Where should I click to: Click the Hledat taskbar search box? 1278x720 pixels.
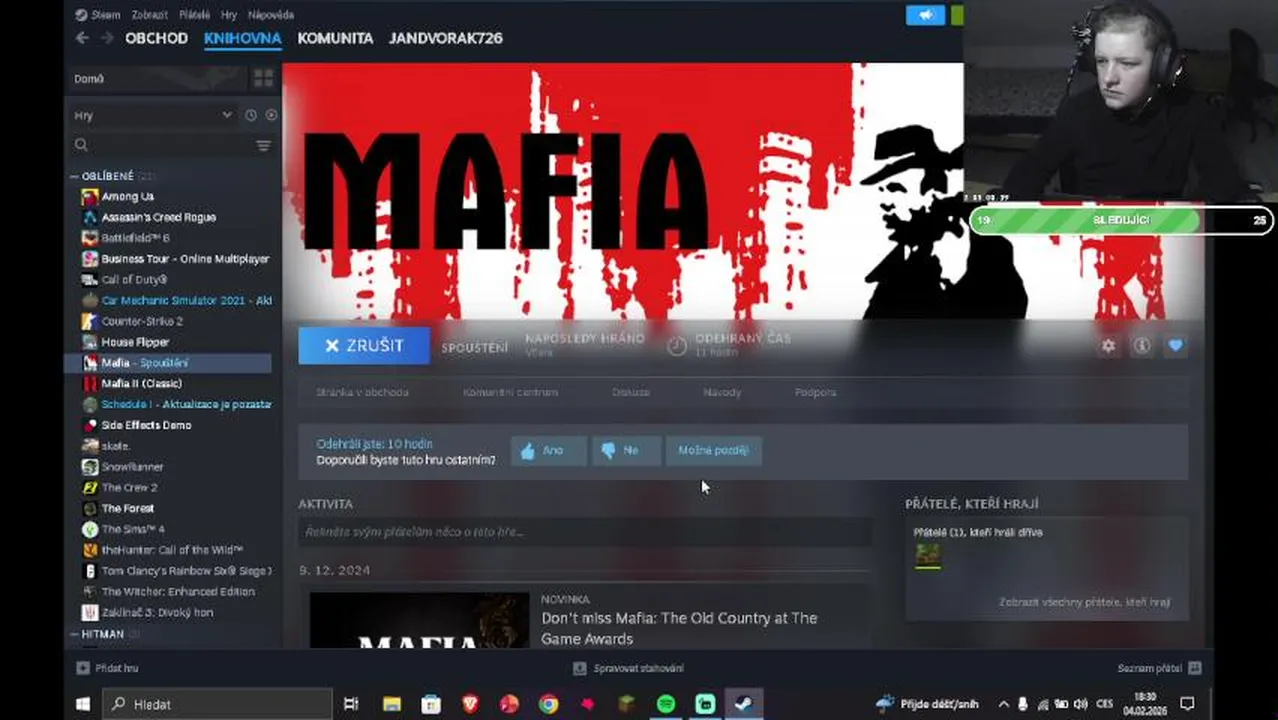(218, 704)
